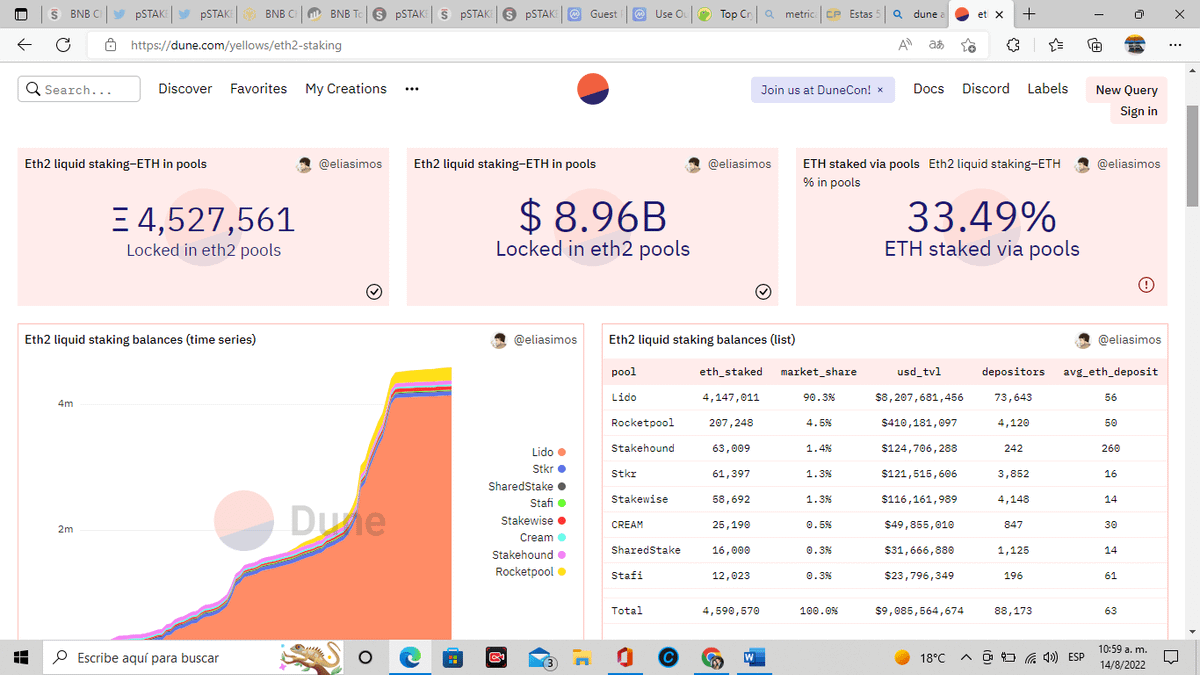Open Microsoft Word from the taskbar
The height and width of the screenshot is (675, 1200).
[754, 657]
